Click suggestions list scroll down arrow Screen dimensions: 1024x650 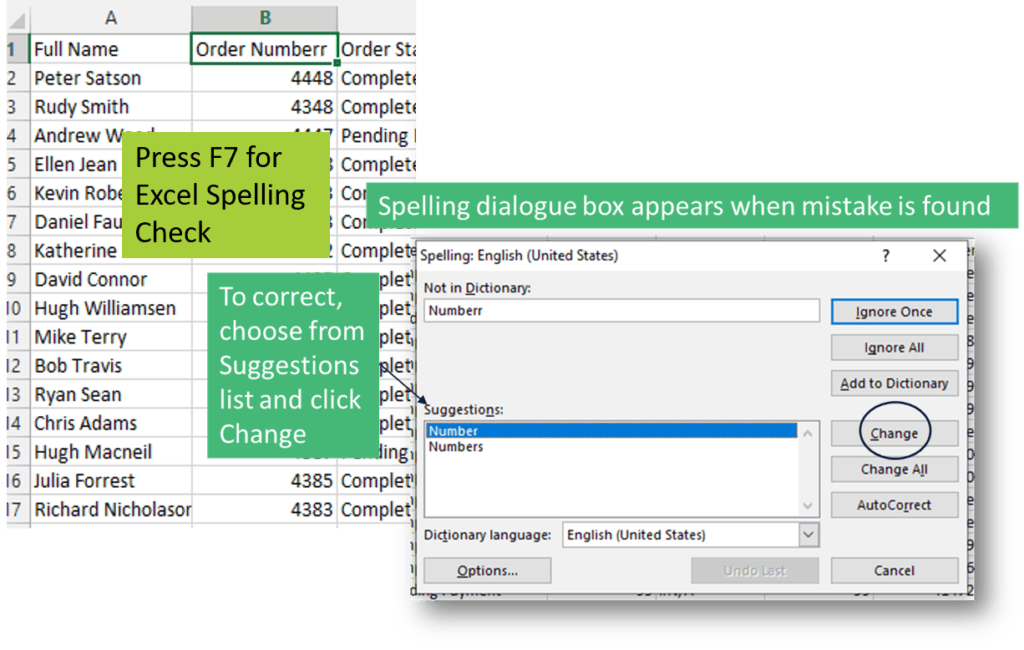808,506
